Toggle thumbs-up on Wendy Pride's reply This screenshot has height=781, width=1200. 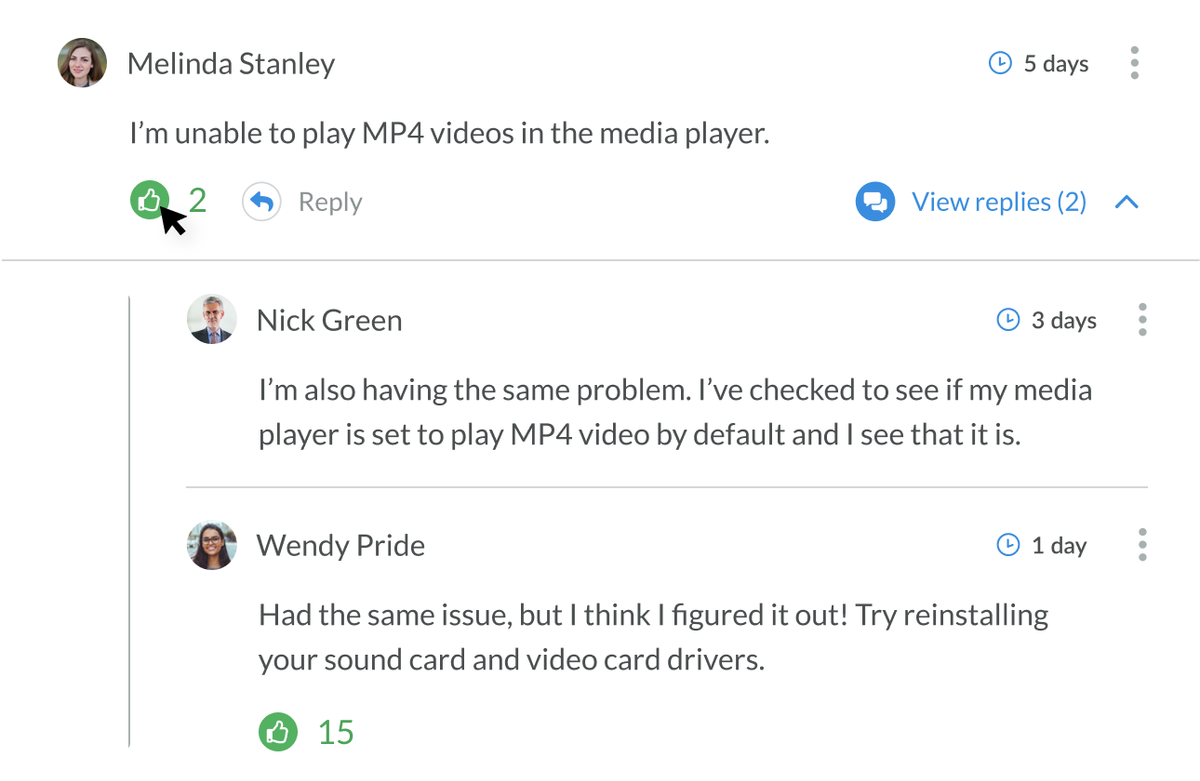[x=279, y=731]
